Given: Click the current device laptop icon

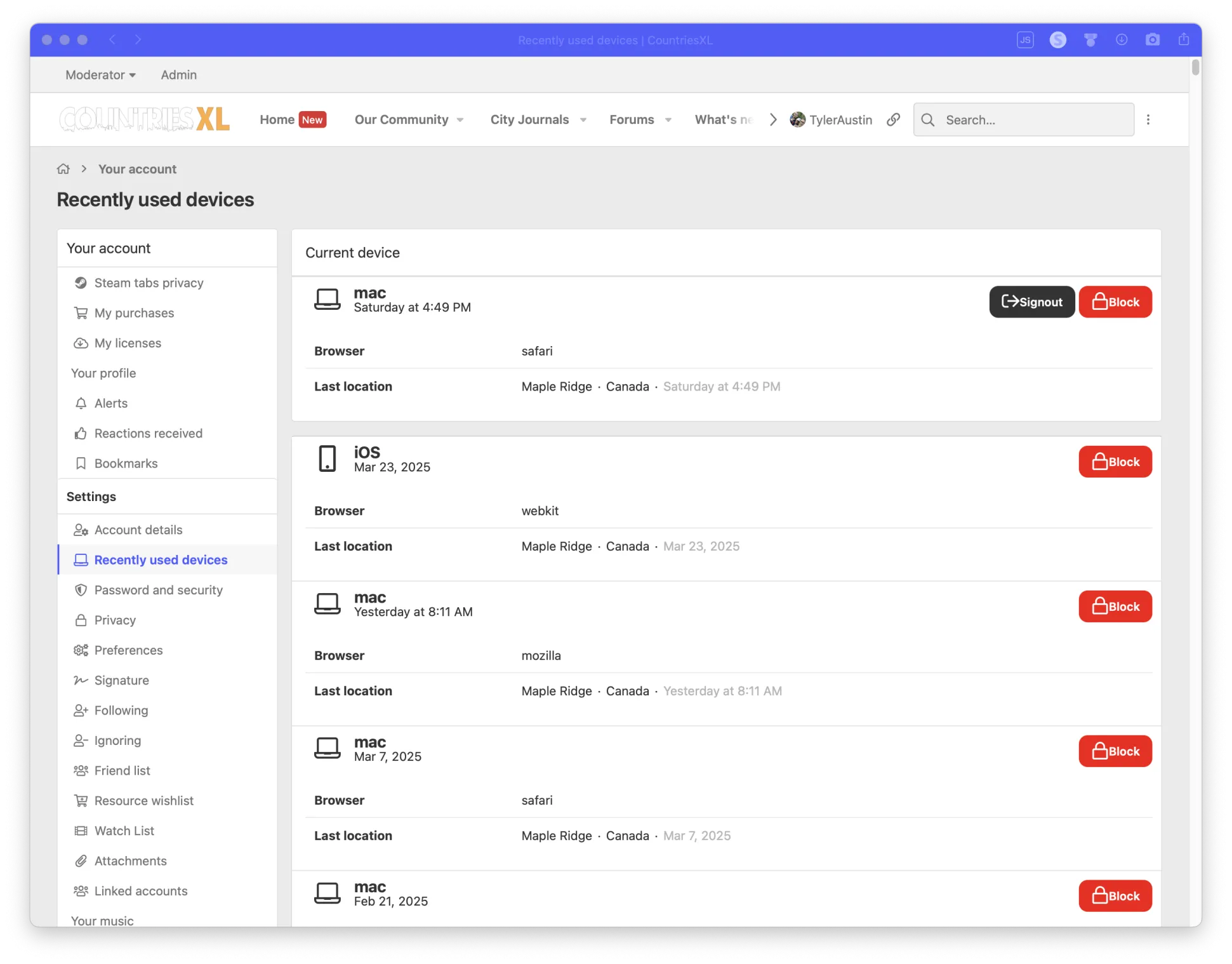Looking at the screenshot, I should tap(327, 299).
